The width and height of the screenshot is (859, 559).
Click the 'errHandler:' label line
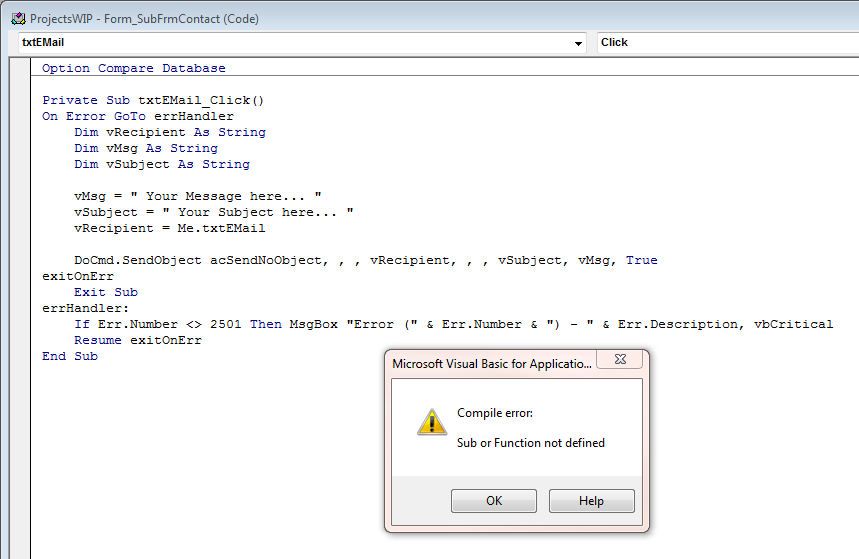[x=85, y=308]
